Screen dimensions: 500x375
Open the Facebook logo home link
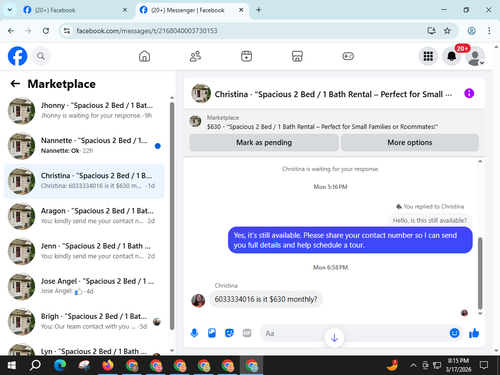[x=17, y=56]
